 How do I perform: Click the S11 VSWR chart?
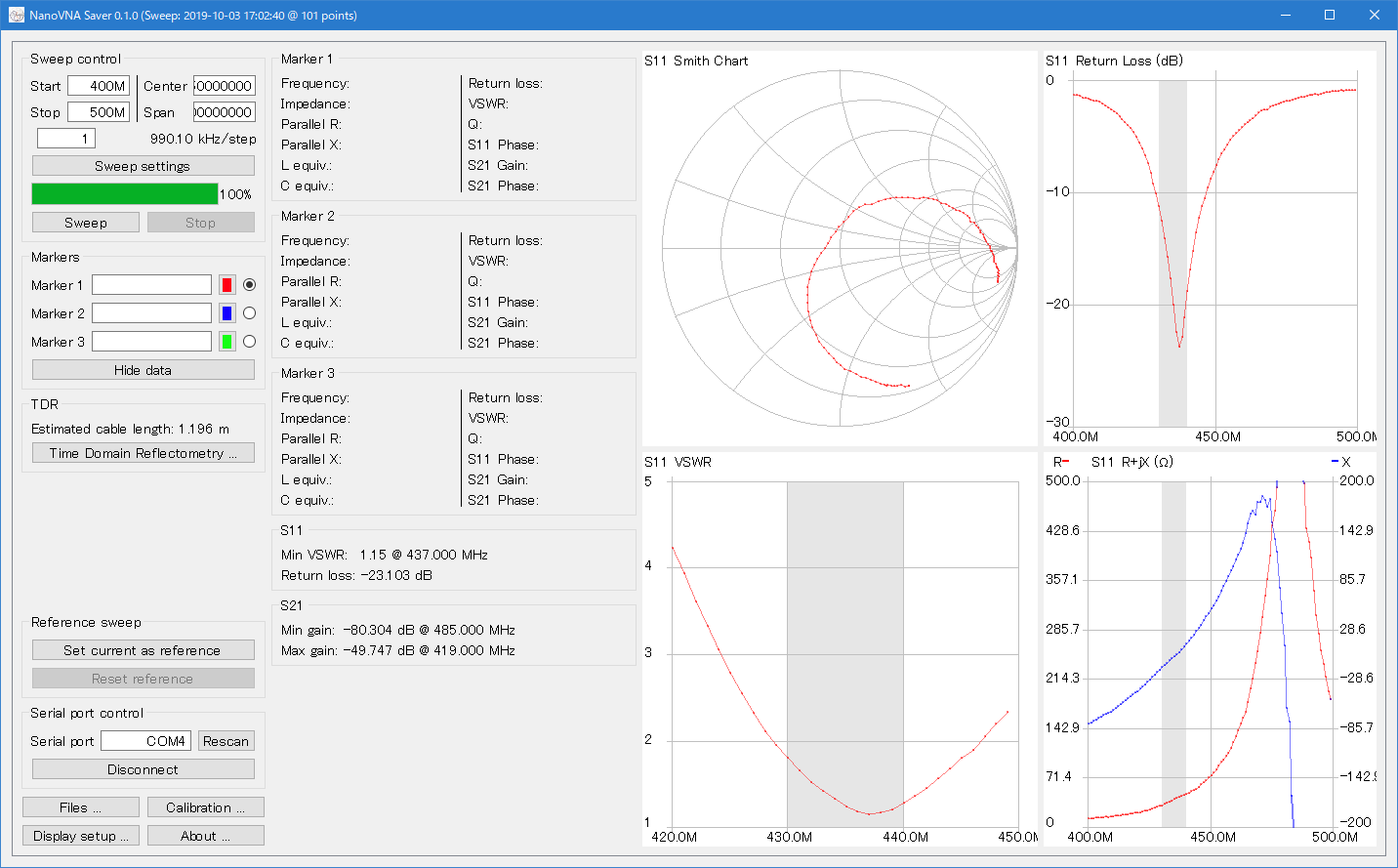click(840, 649)
